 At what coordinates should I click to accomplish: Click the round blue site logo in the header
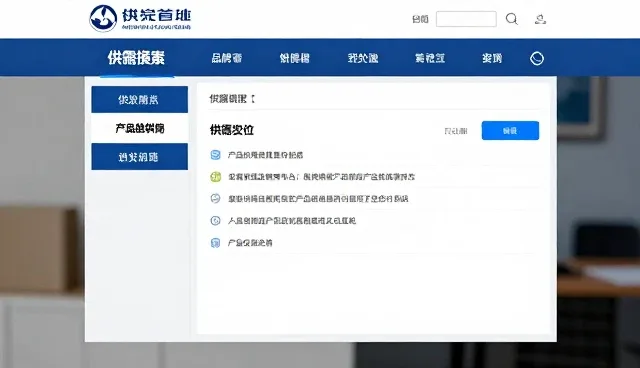pos(103,18)
